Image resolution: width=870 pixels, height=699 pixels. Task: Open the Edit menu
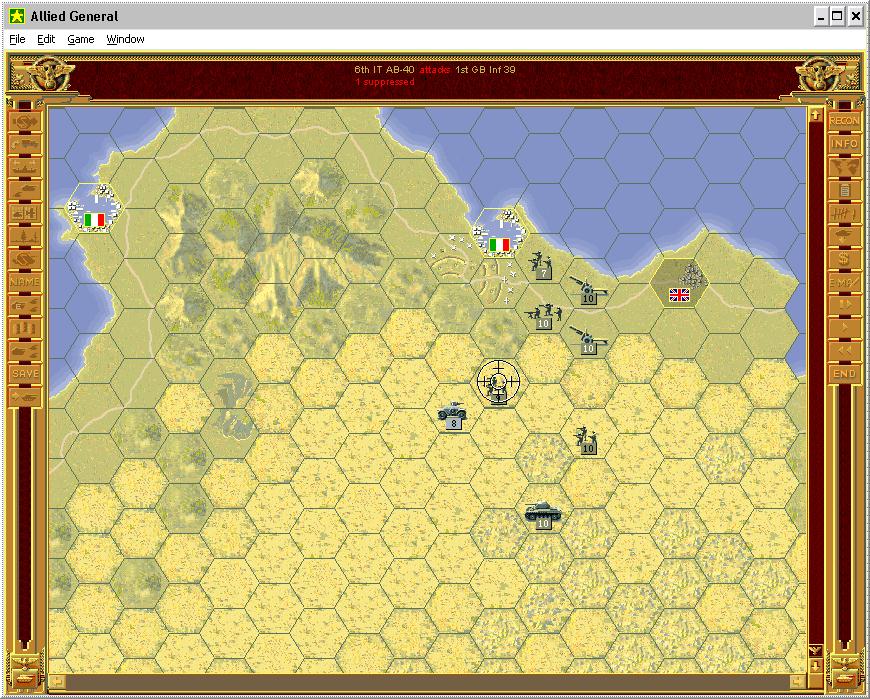coord(46,39)
